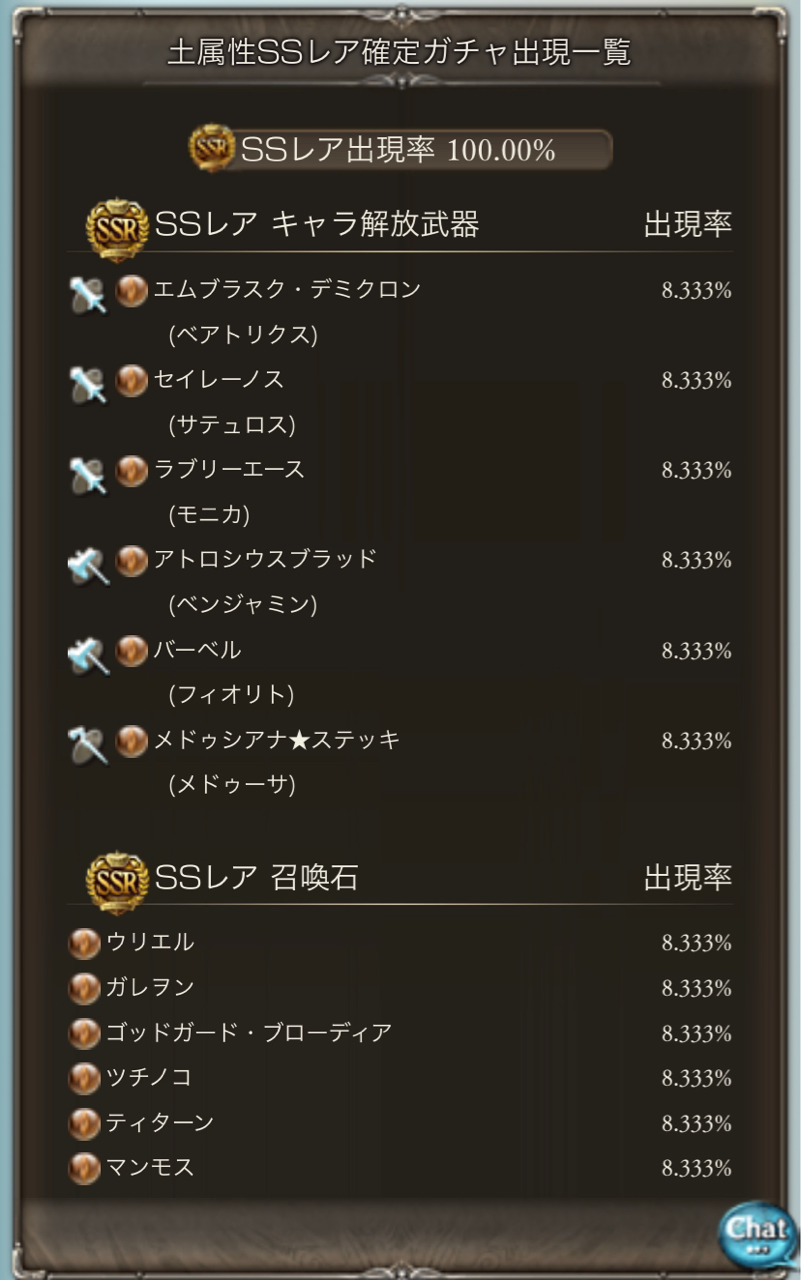Click the 土属性SSレア確定ガチャ出現一覧 title
The height and width of the screenshot is (1280, 801).
point(400,53)
